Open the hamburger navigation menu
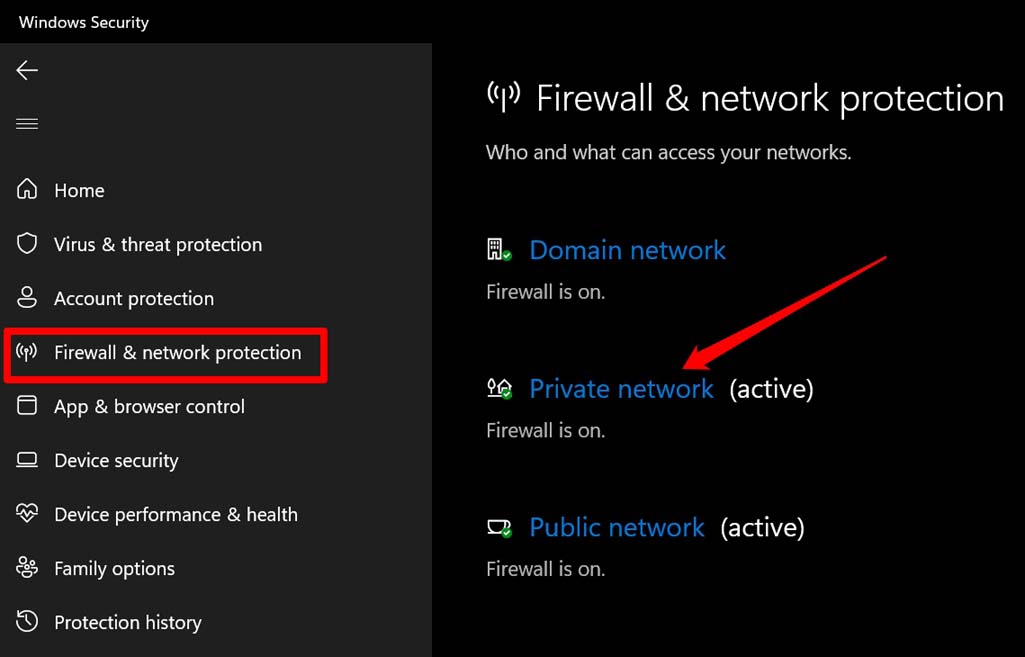This screenshot has width=1025, height=657. [26, 123]
